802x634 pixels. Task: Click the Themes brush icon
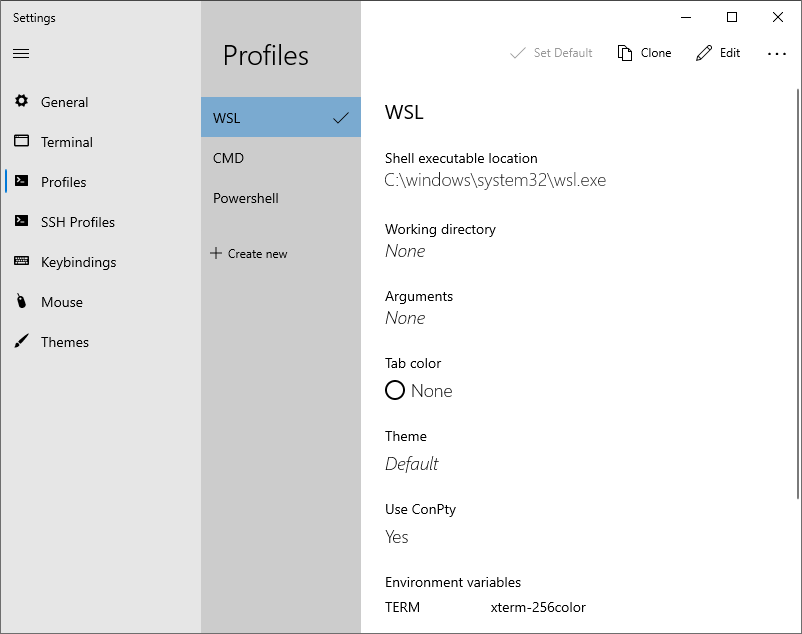[21, 341]
